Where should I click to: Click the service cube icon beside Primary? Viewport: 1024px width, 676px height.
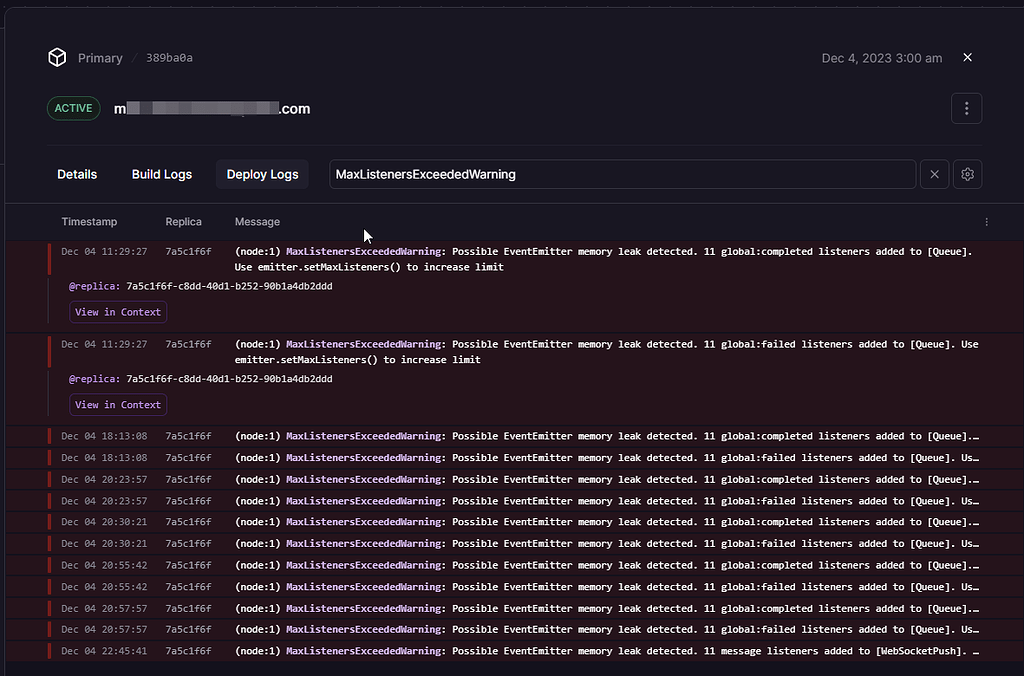pos(57,57)
